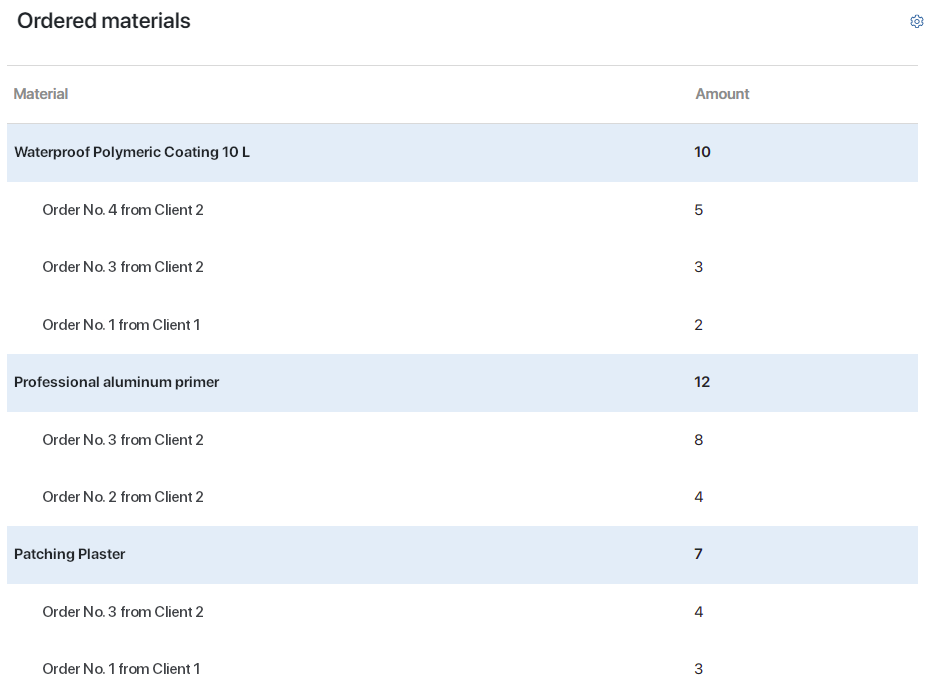932x696 pixels.
Task: Select Order No. 4 from Client 2
Action: pos(123,210)
